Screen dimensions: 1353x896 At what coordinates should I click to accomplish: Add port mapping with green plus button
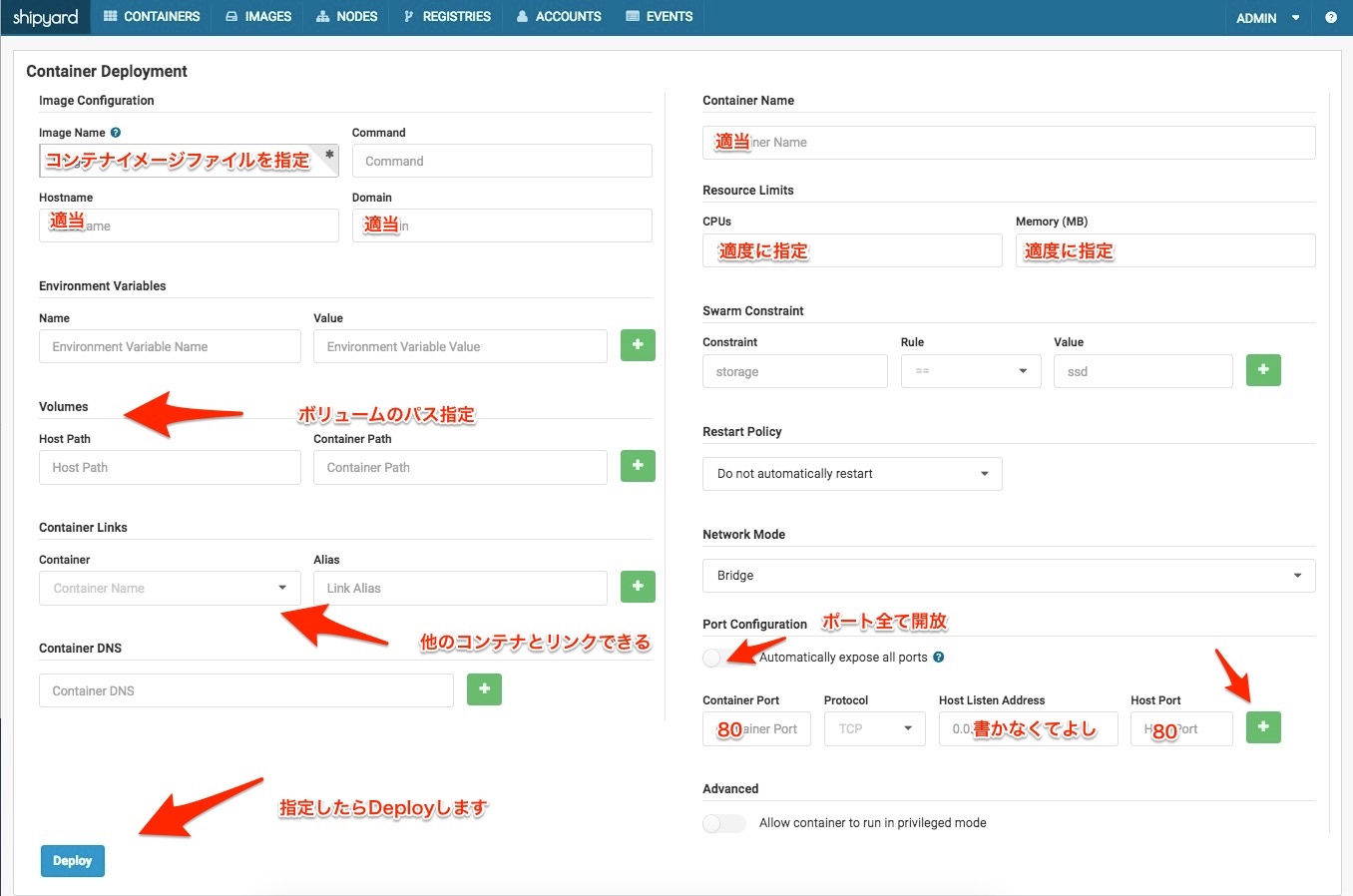[1263, 727]
